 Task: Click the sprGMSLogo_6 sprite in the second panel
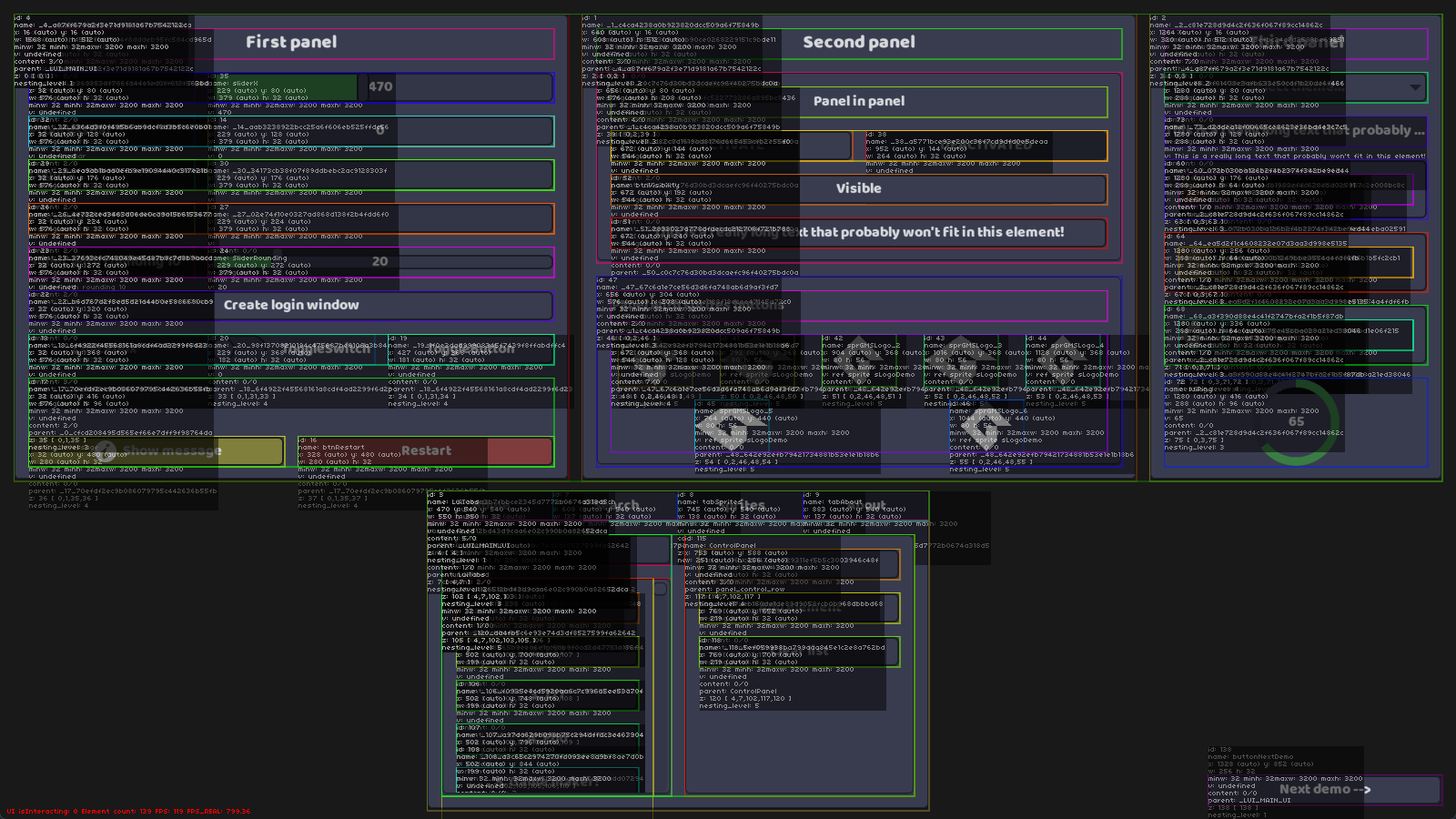(x=986, y=426)
